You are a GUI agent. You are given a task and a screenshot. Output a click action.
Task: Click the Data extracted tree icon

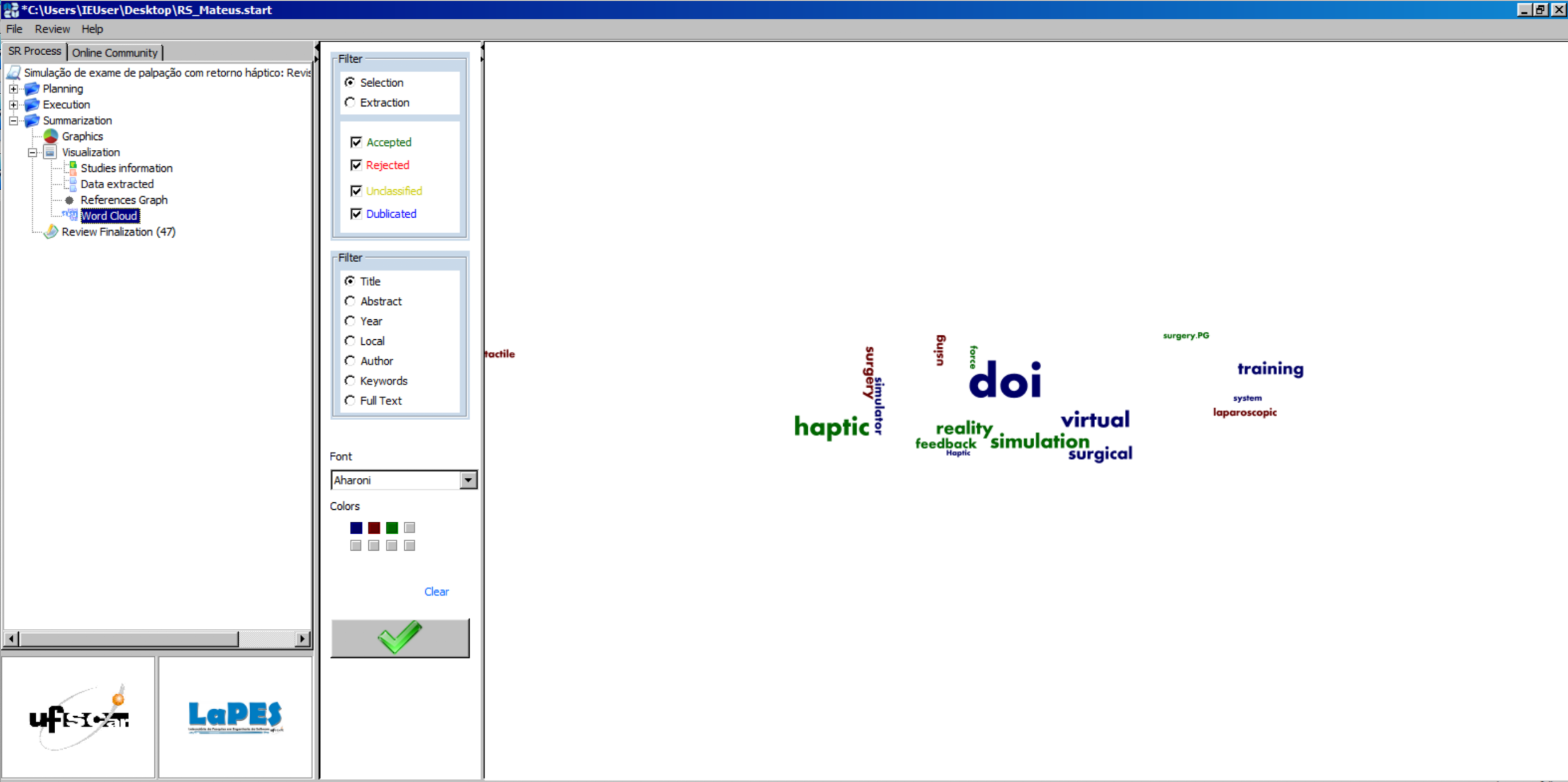click(72, 184)
